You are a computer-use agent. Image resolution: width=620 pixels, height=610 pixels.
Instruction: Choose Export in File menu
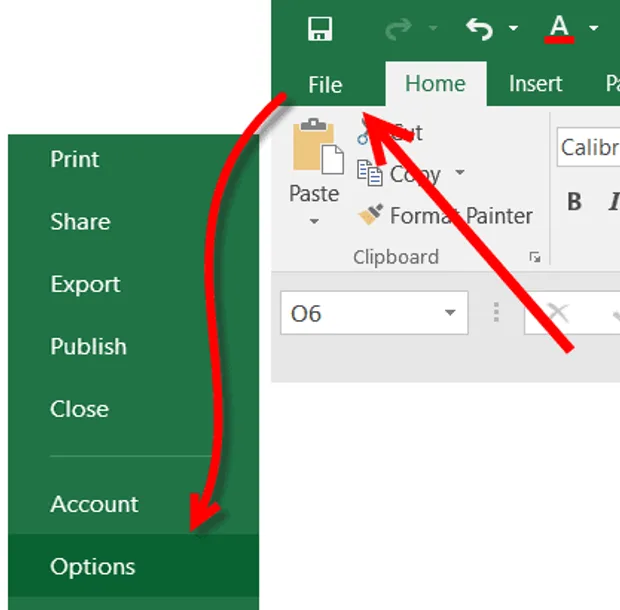pos(85,284)
